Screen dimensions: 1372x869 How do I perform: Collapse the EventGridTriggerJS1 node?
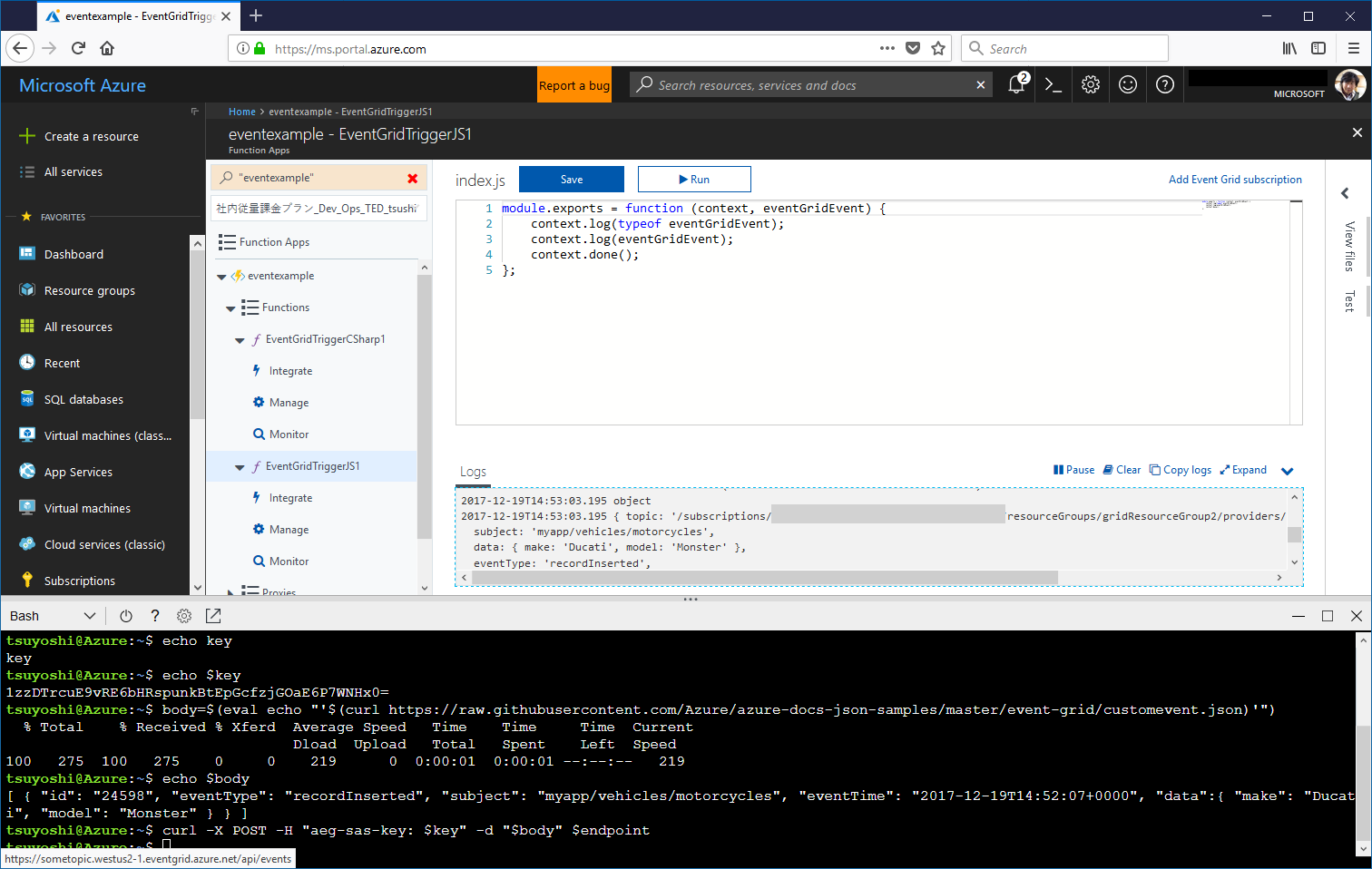coord(240,467)
